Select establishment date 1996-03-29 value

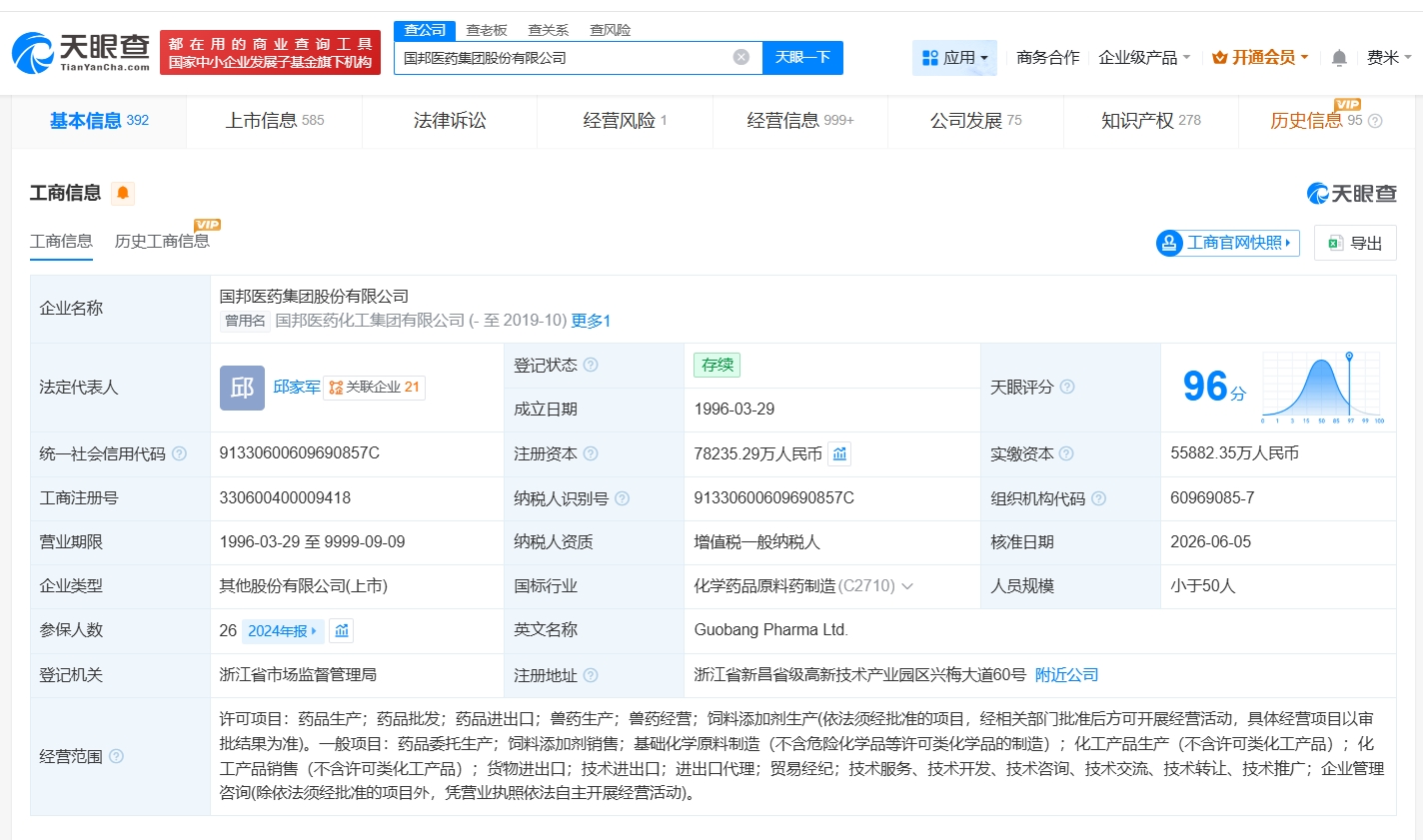click(734, 410)
